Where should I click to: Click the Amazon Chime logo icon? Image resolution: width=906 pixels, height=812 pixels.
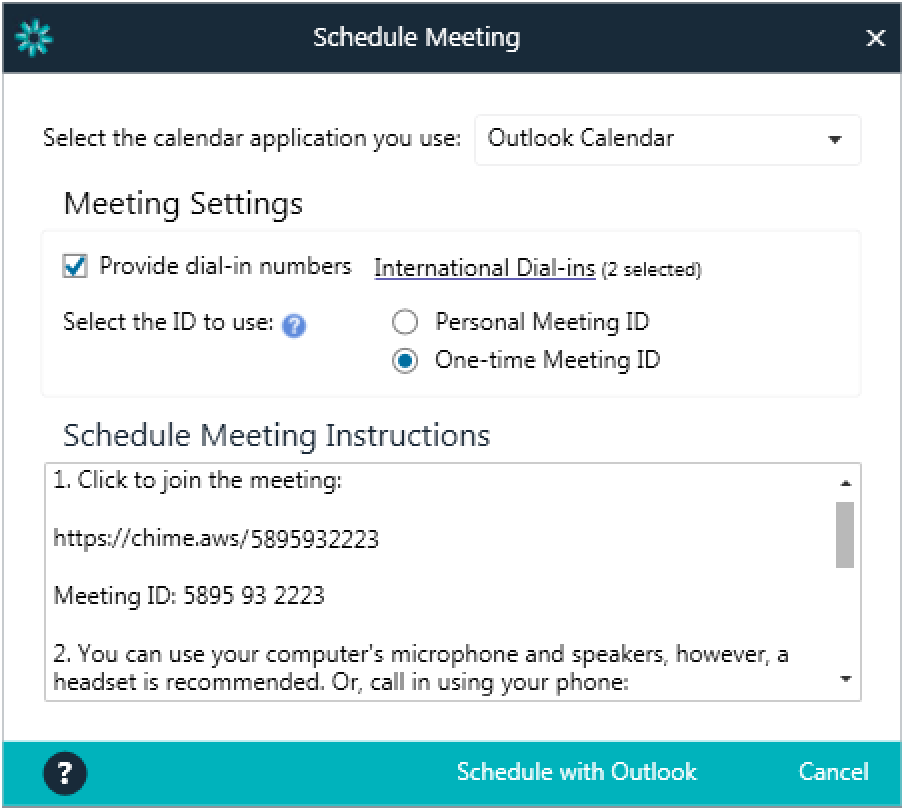pos(34,38)
